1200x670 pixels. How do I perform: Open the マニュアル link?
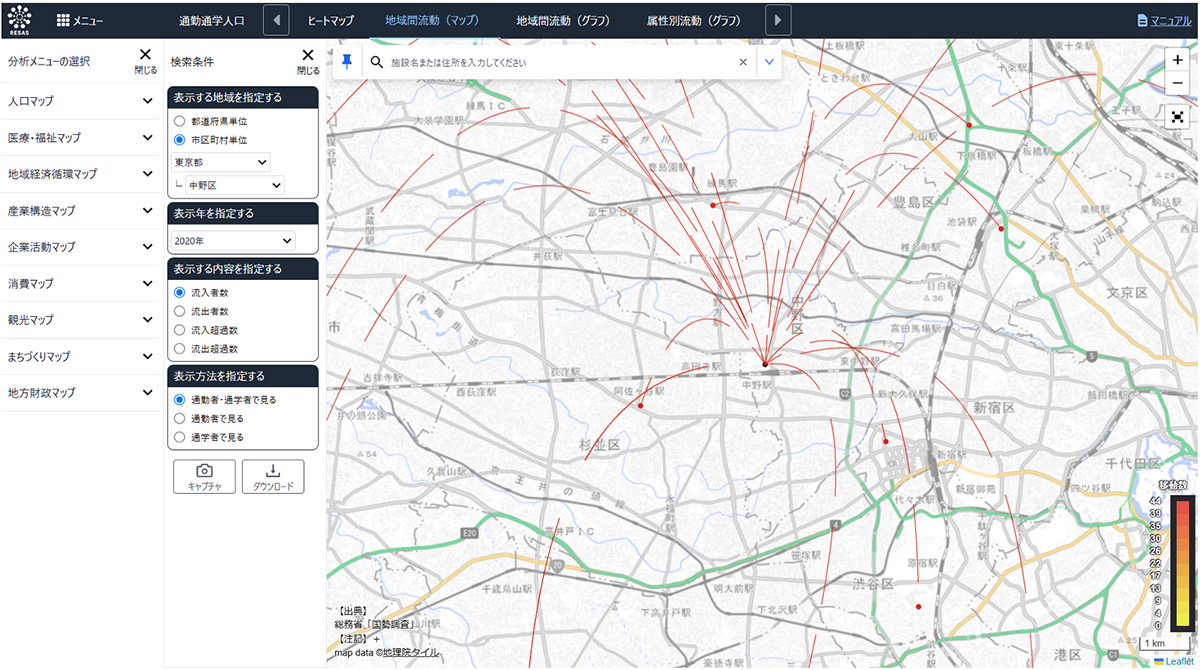coord(1163,20)
